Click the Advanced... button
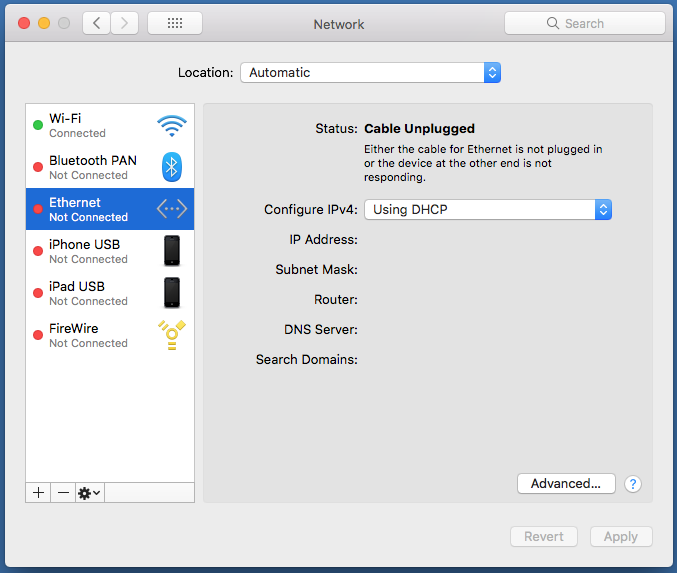 [566, 484]
